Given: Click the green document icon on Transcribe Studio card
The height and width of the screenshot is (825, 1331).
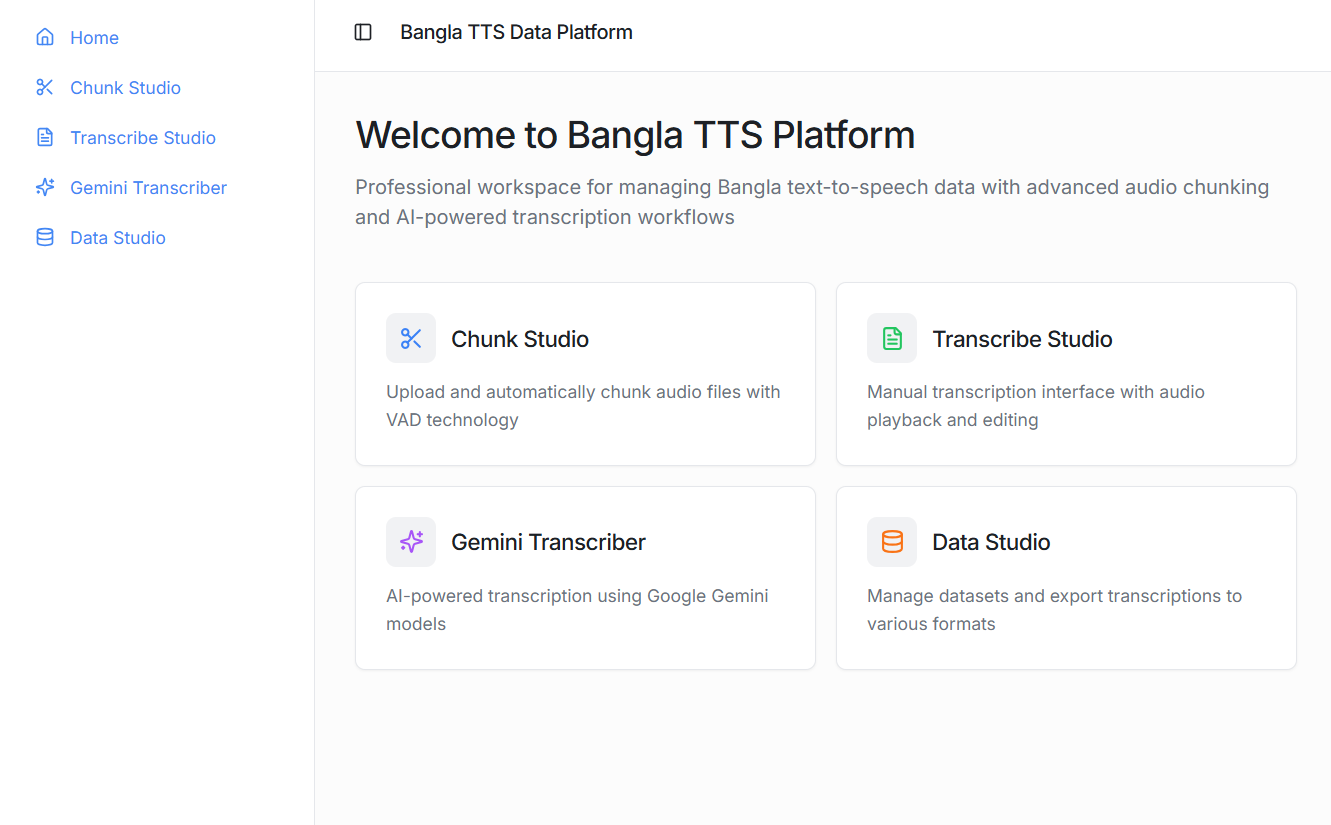Looking at the screenshot, I should (892, 339).
